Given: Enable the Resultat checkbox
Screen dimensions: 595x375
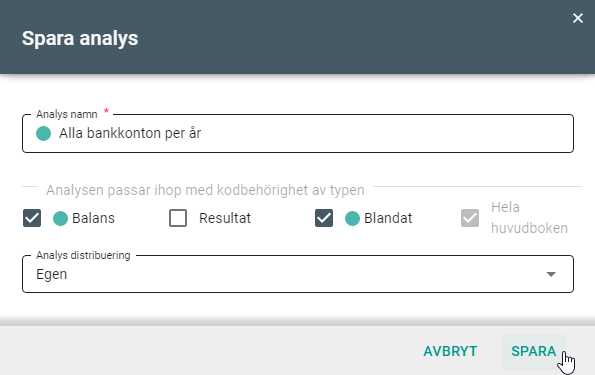Looking at the screenshot, I should click(178, 218).
